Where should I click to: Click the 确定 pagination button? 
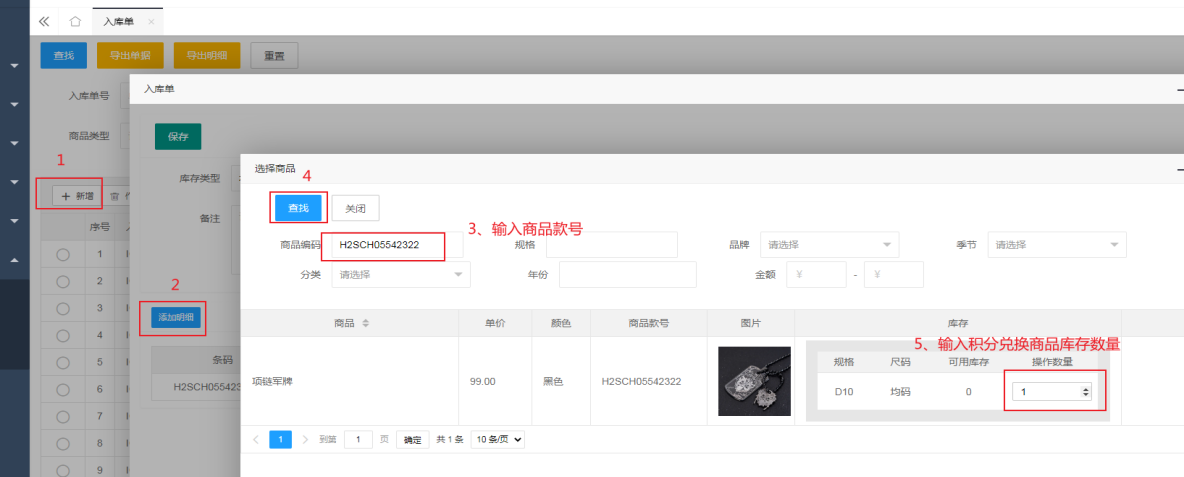pyautogui.click(x=412, y=439)
